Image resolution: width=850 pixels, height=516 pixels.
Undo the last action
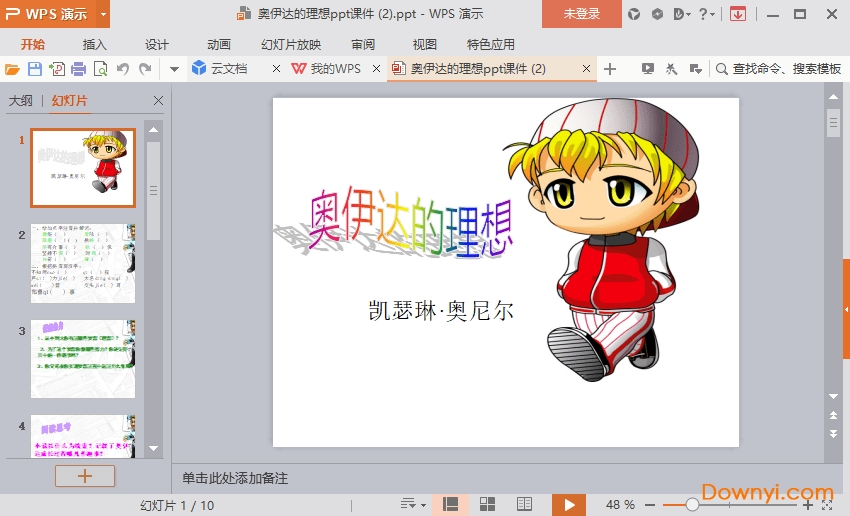123,69
